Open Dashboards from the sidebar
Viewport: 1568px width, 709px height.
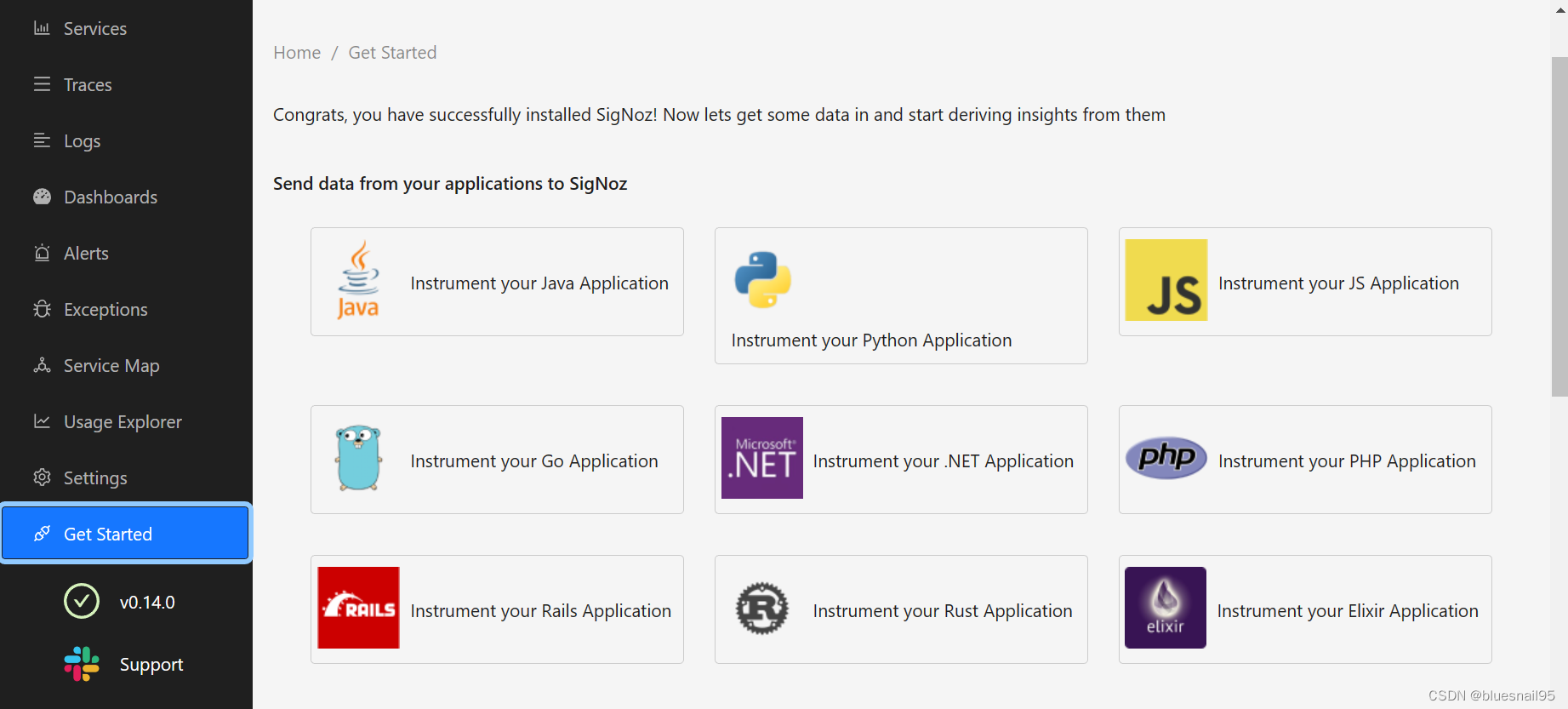click(x=126, y=197)
